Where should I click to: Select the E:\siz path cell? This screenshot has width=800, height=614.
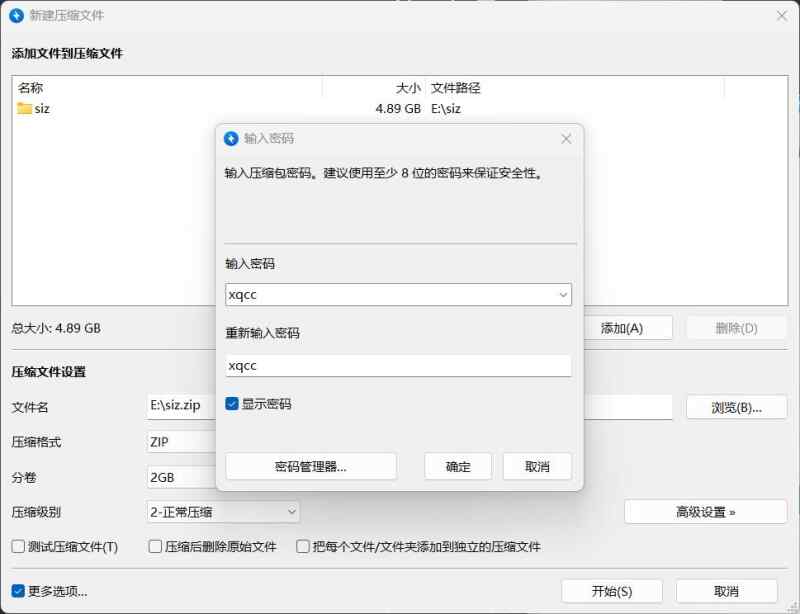click(x=446, y=109)
